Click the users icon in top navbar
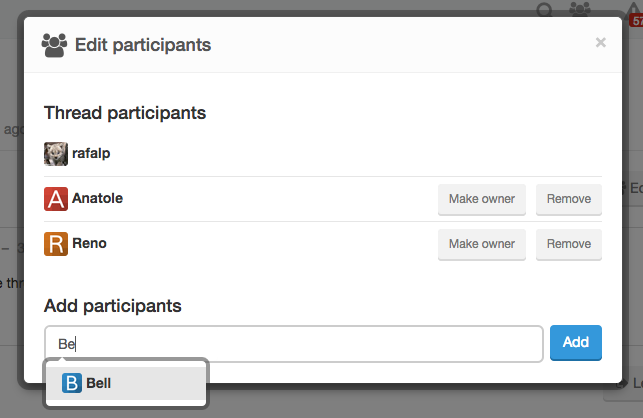 coord(580,10)
